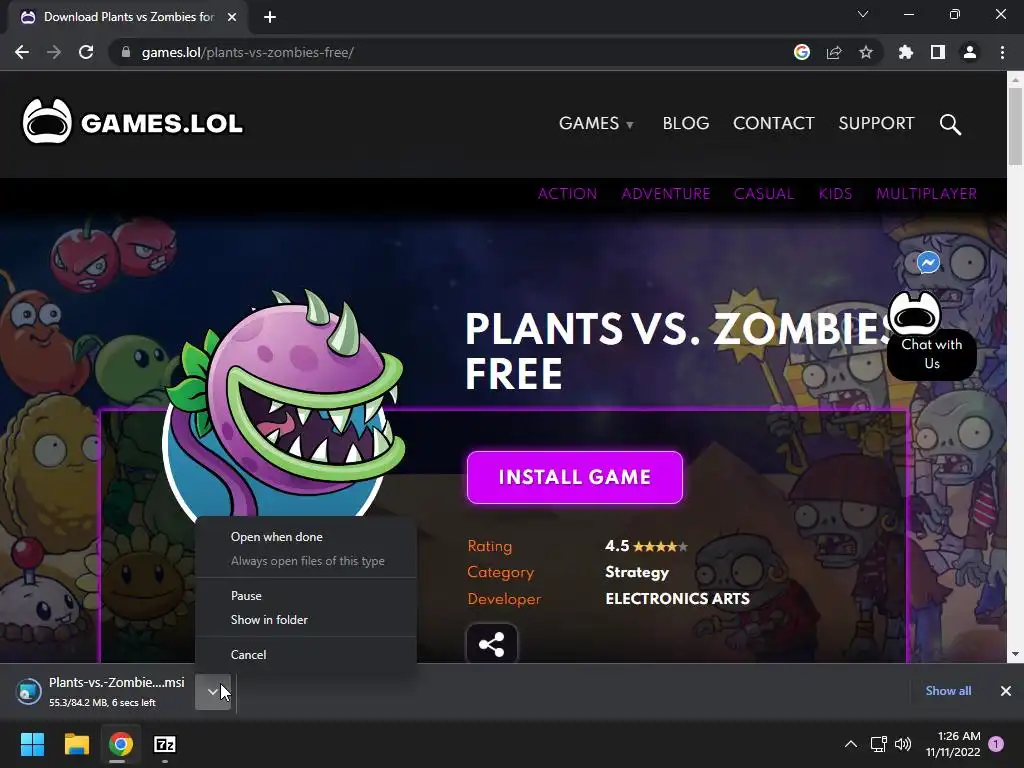
Task: Open the taskbar clock and date
Action: pyautogui.click(x=953, y=744)
